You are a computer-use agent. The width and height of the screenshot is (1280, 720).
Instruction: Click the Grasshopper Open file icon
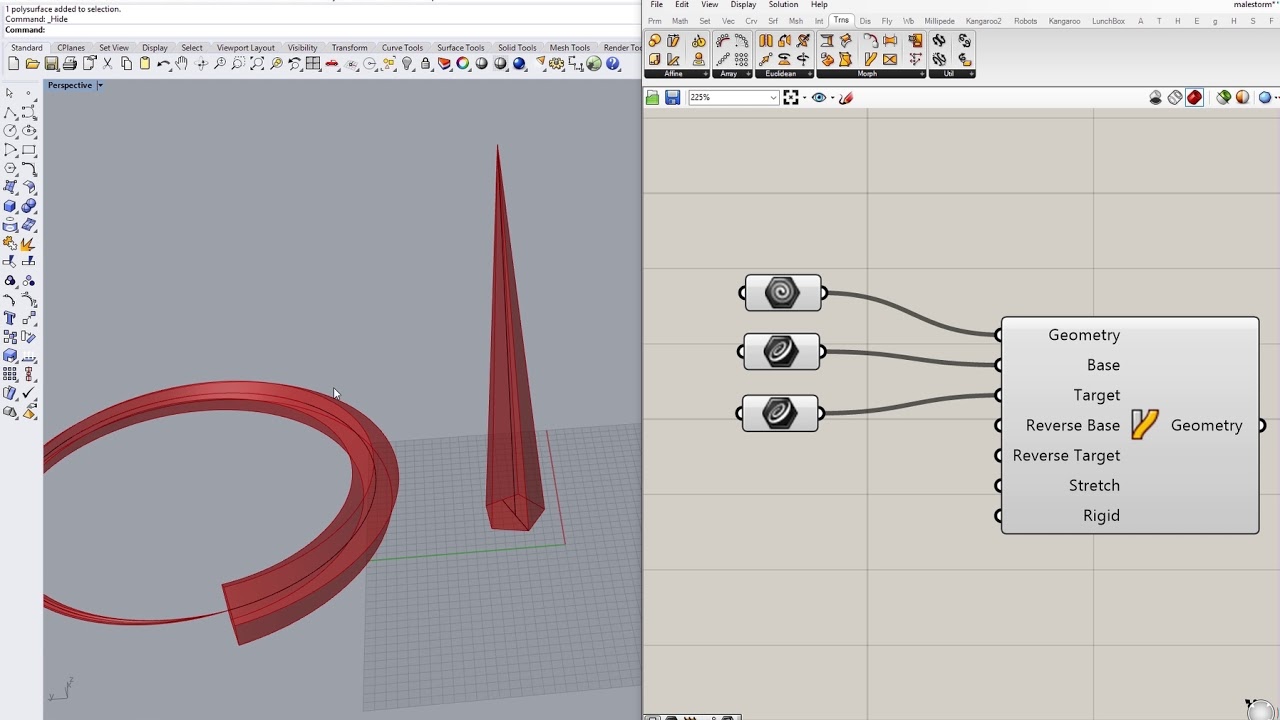653,97
